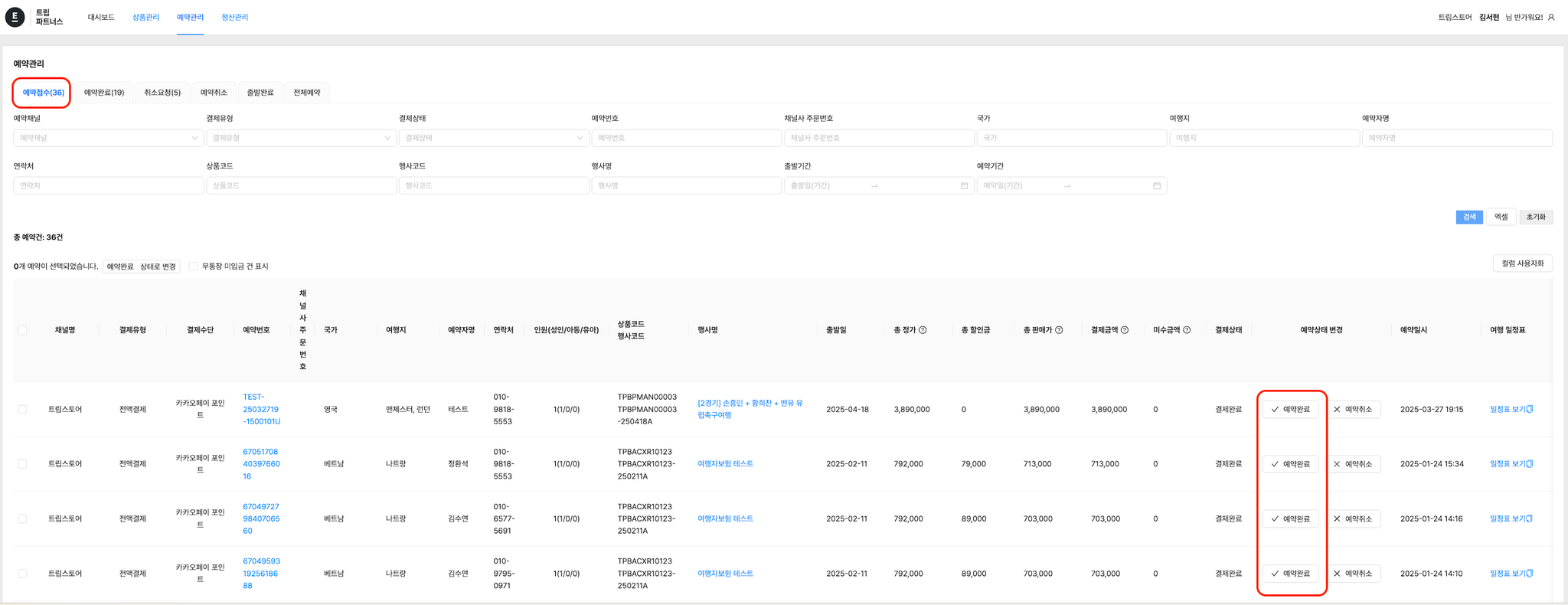The width and height of the screenshot is (1568, 605).
Task: Open the [2경기] 손흥민 + 황희찬 event link
Action: click(x=750, y=409)
